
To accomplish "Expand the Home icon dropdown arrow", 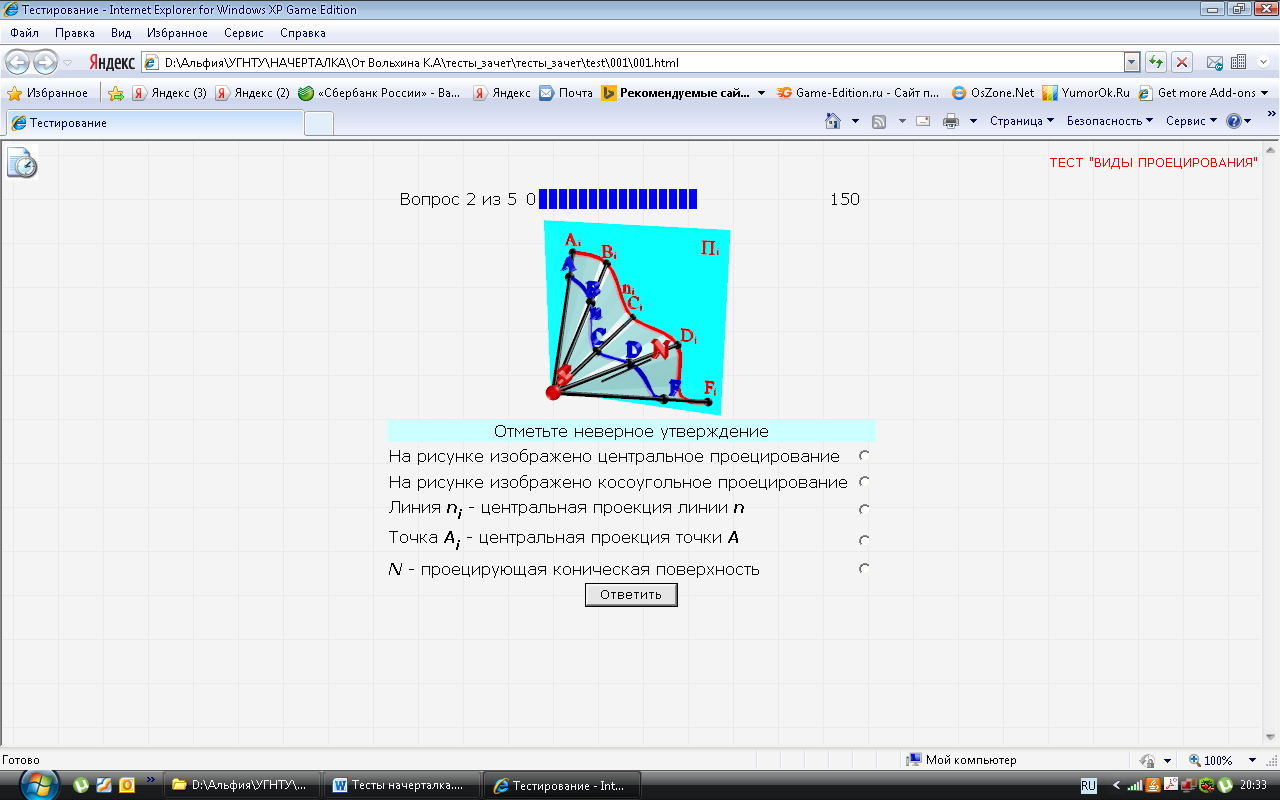I will [x=855, y=121].
